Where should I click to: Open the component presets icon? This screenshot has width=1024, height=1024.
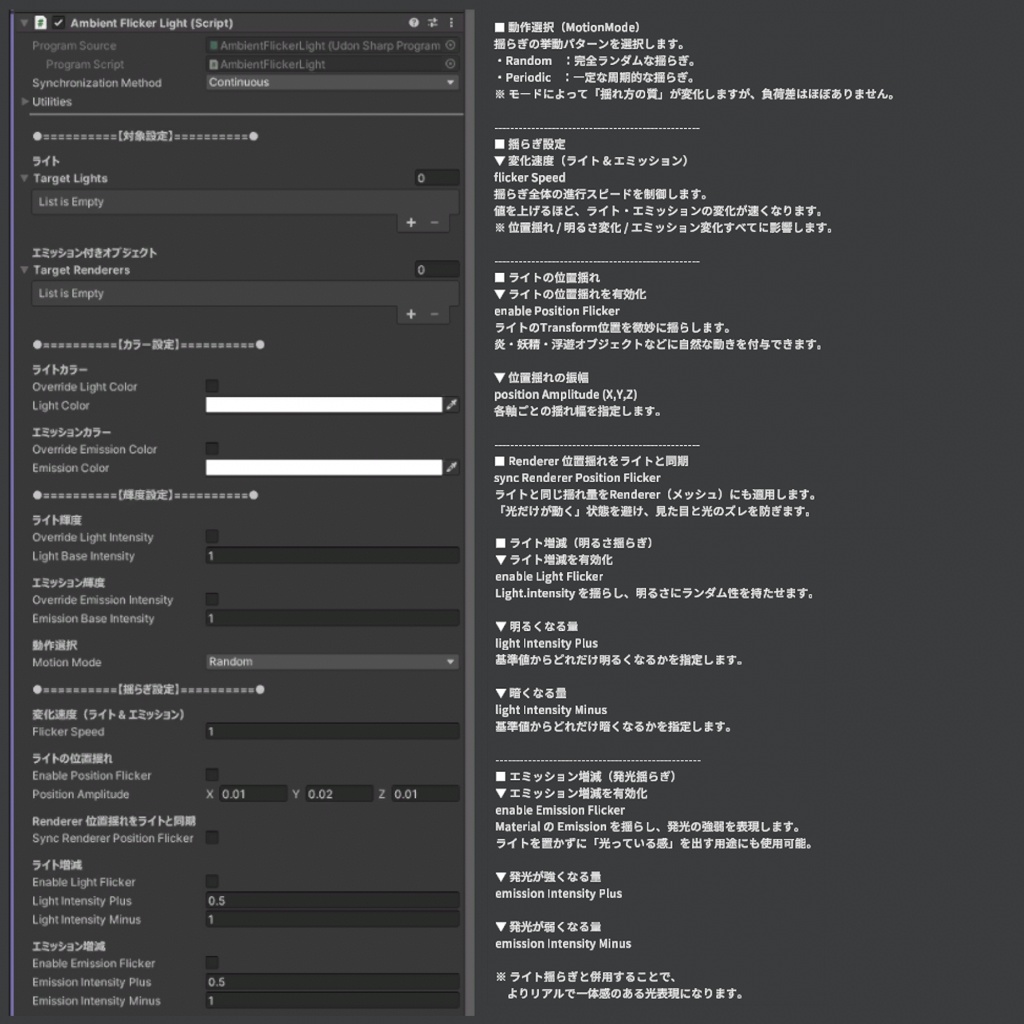tap(432, 22)
